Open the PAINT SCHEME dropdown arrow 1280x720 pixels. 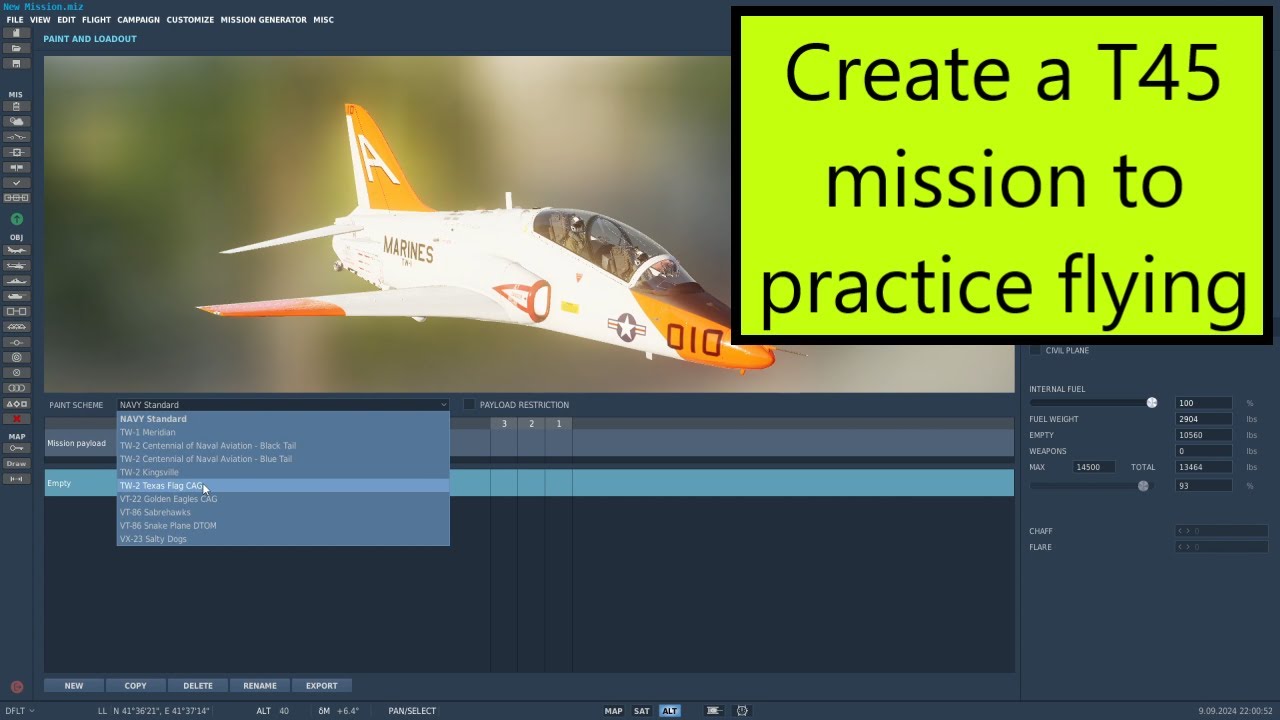pos(443,405)
